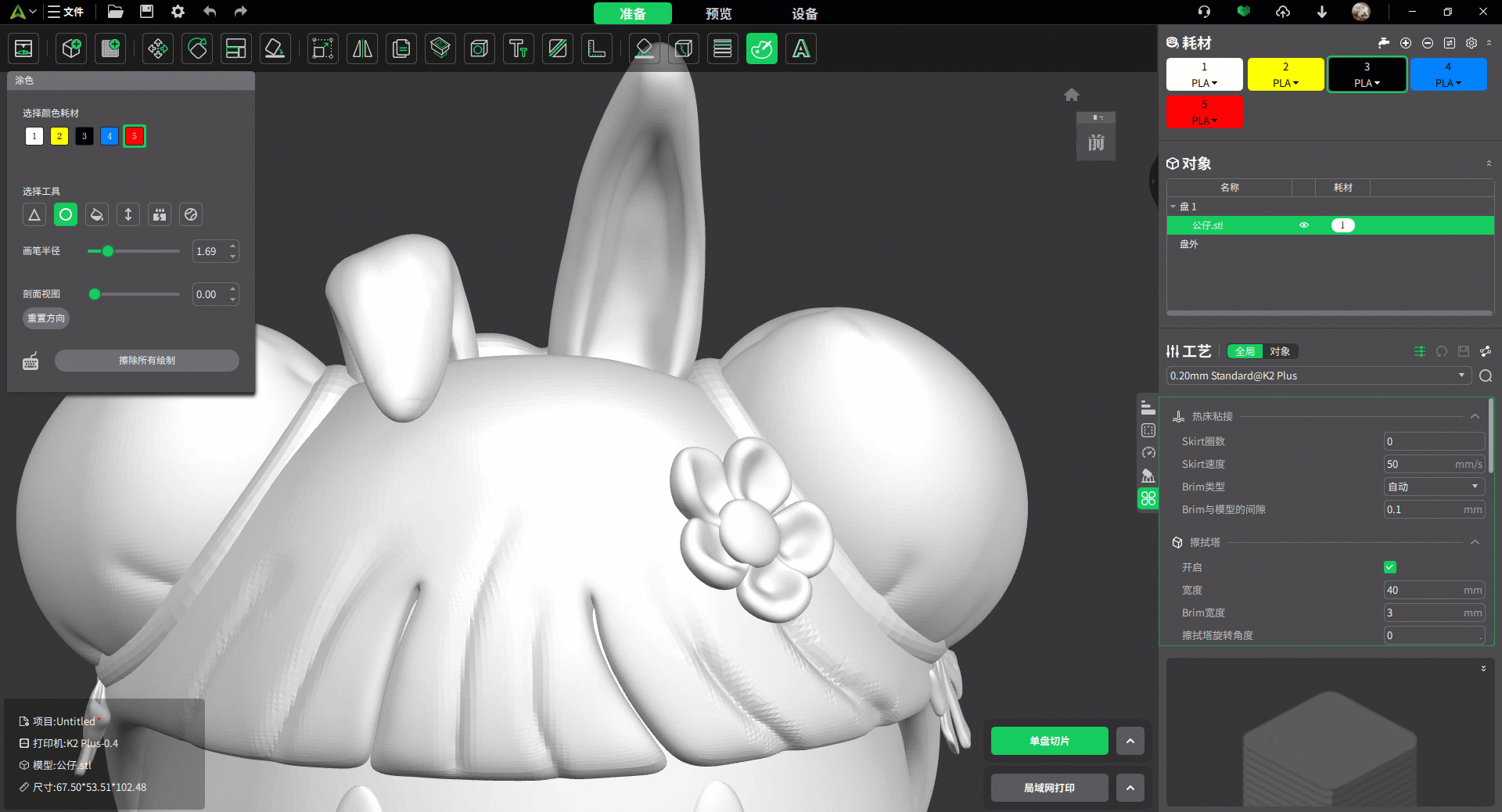The height and width of the screenshot is (812, 1502).
Task: Expand options arrow beside 单盘切片
Action: pyautogui.click(x=1130, y=741)
